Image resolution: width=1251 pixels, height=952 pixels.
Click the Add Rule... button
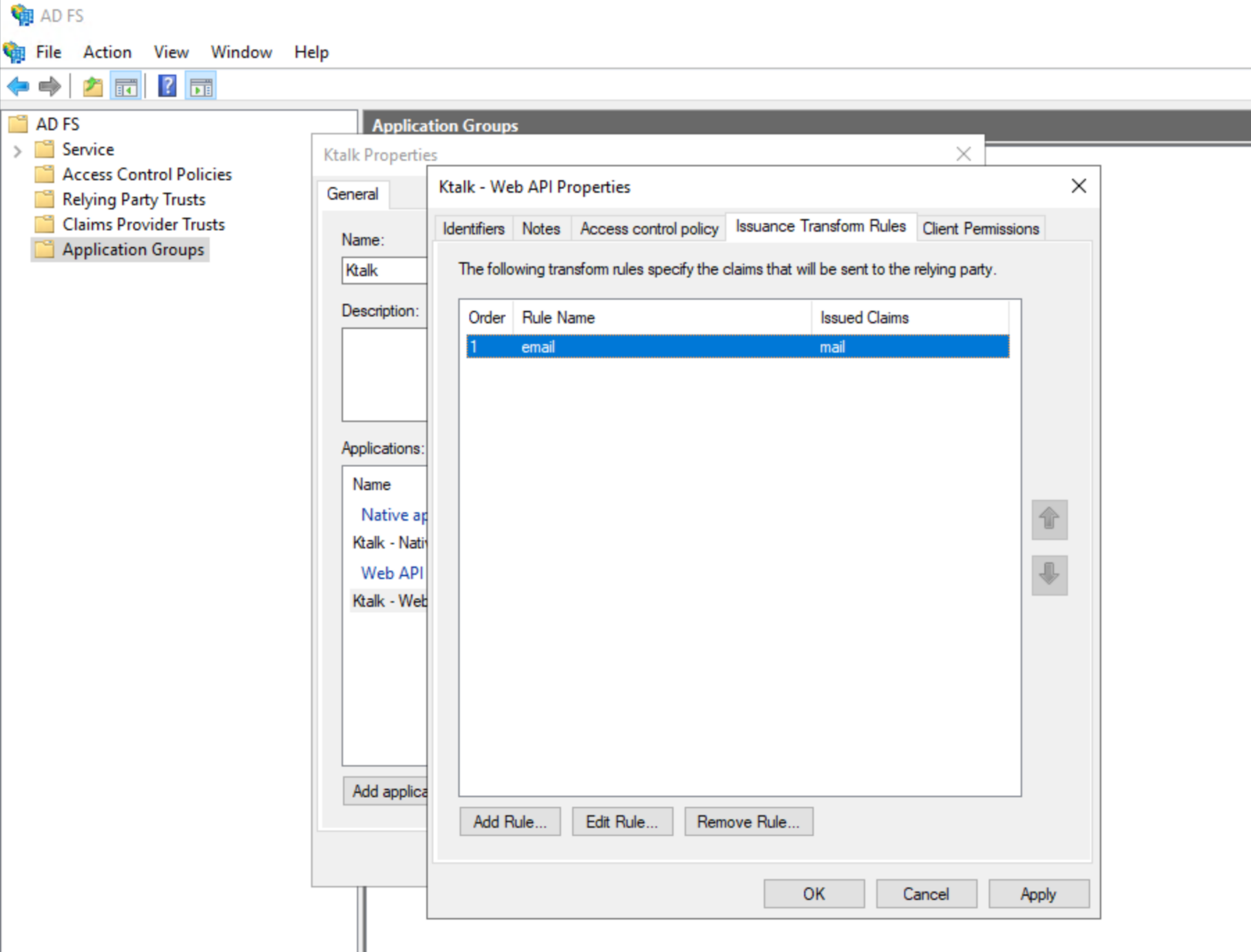(x=510, y=822)
